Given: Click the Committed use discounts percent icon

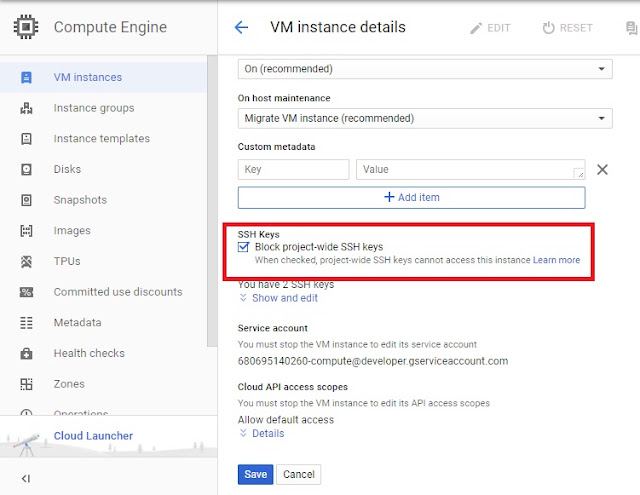Looking at the screenshot, I should tap(26, 292).
